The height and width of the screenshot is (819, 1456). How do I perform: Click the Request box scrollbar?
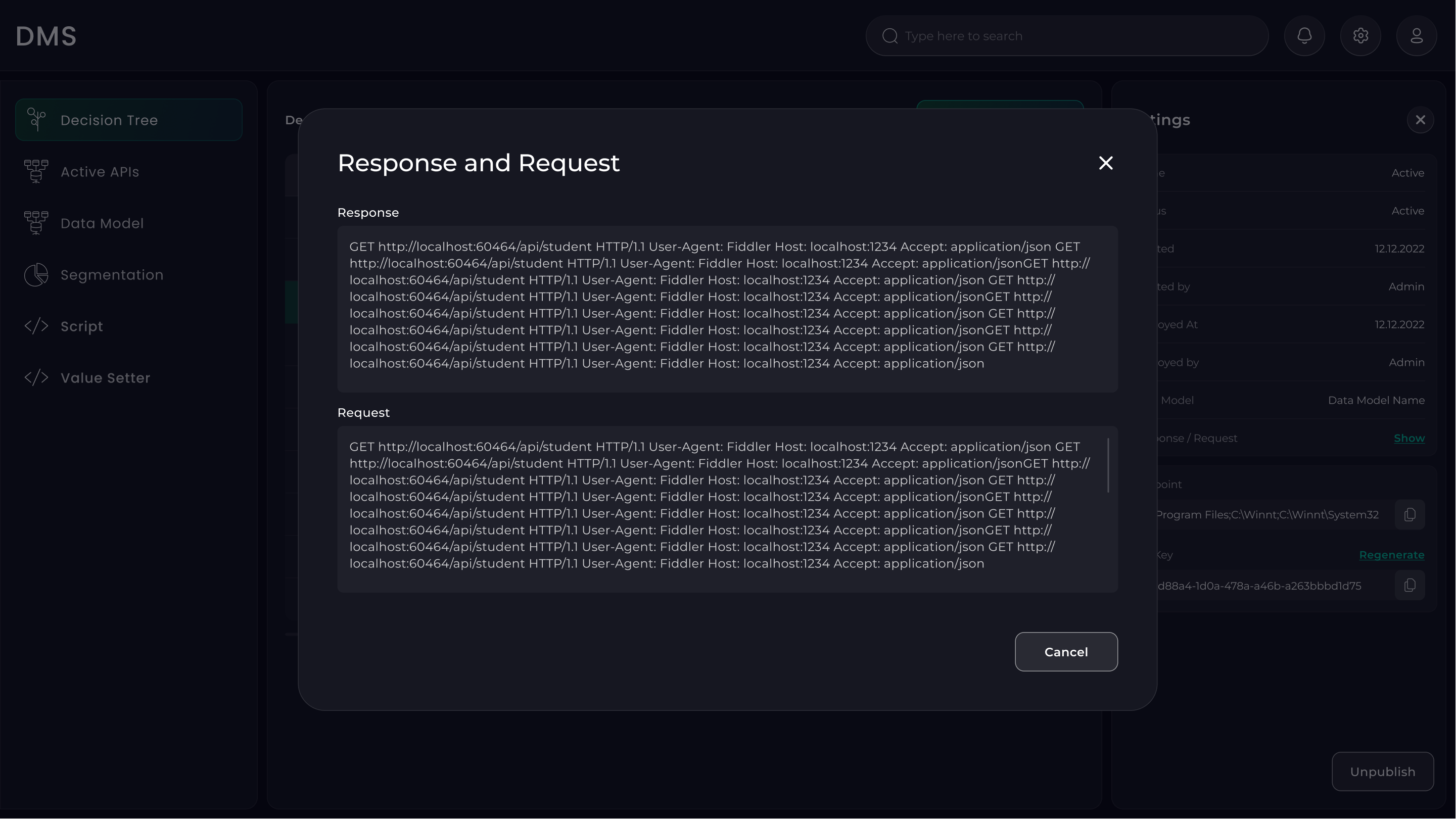click(x=1108, y=465)
